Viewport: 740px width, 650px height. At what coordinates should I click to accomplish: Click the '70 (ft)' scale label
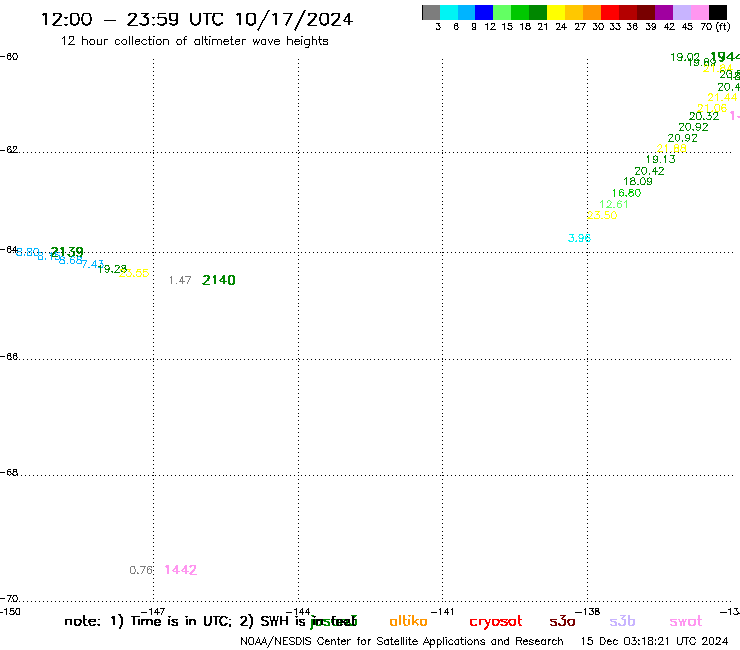pos(715,27)
